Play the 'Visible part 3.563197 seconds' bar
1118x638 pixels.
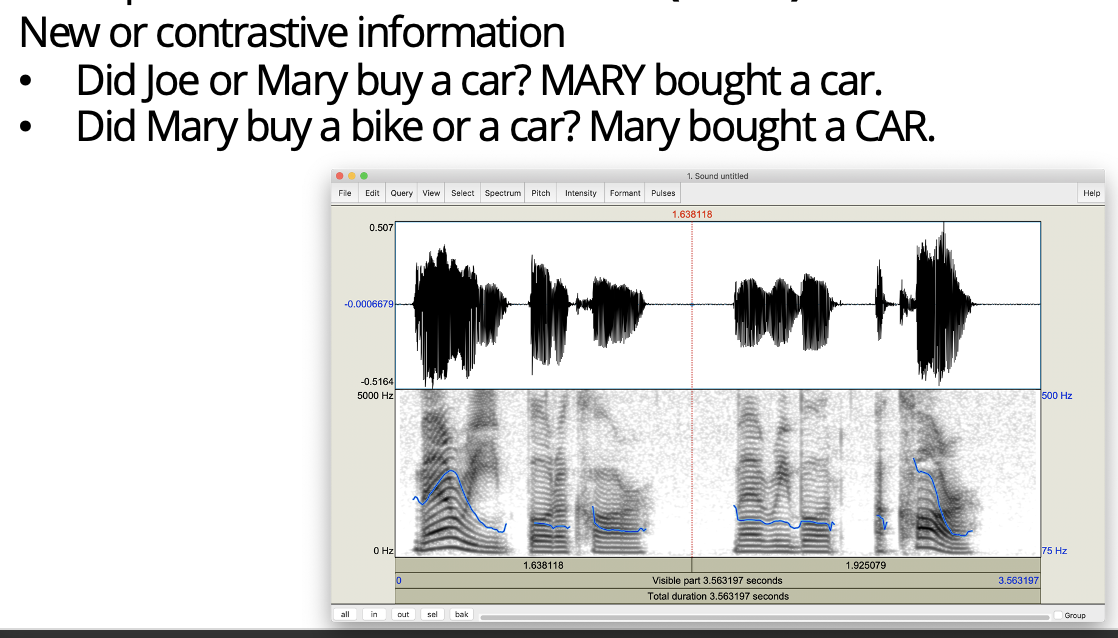[x=717, y=580]
